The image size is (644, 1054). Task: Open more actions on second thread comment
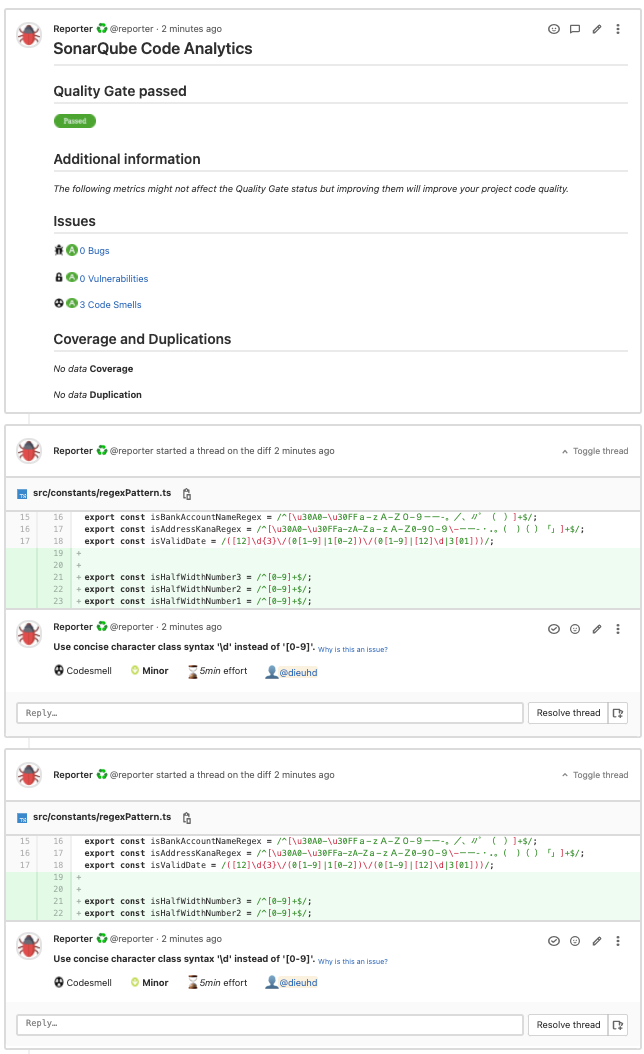[618, 941]
